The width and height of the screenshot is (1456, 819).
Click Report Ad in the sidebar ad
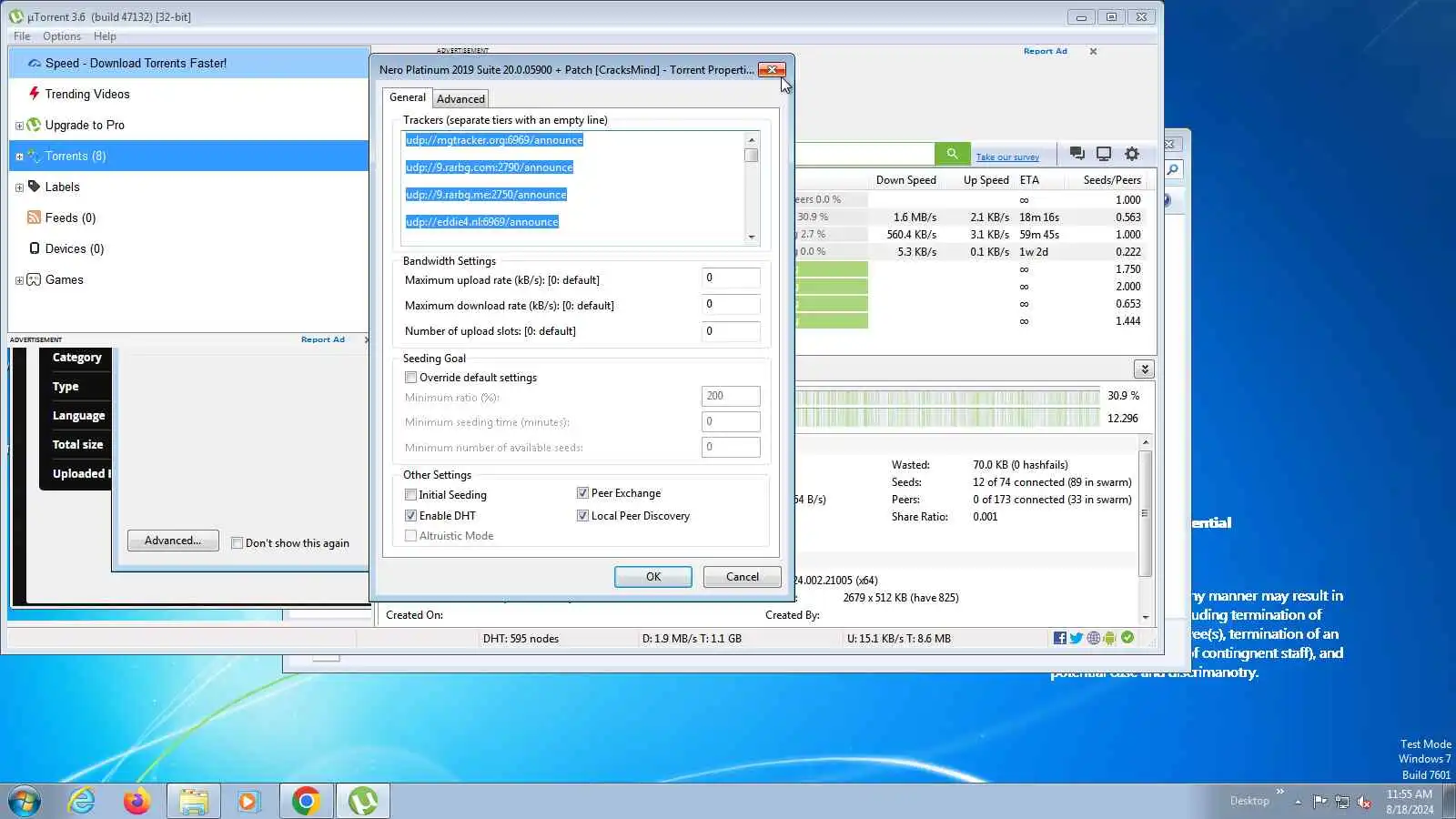click(323, 339)
